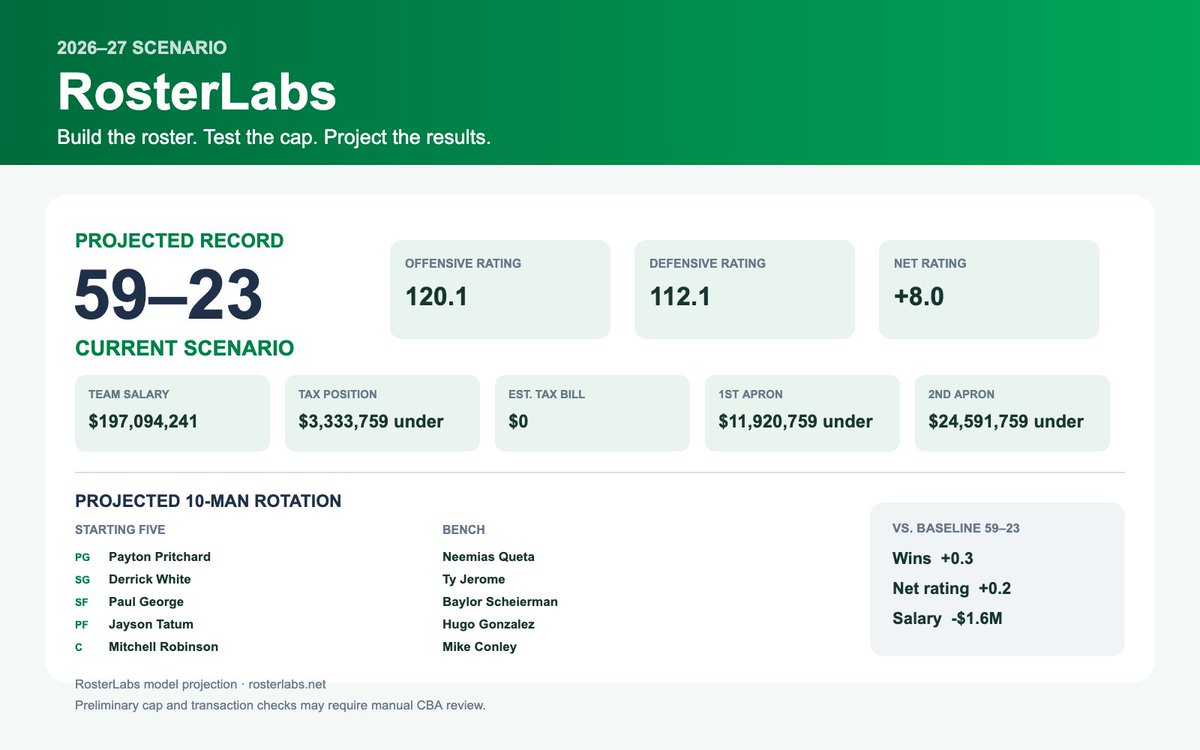
Task: Select starter Mitchell Robinson
Action: (x=163, y=647)
